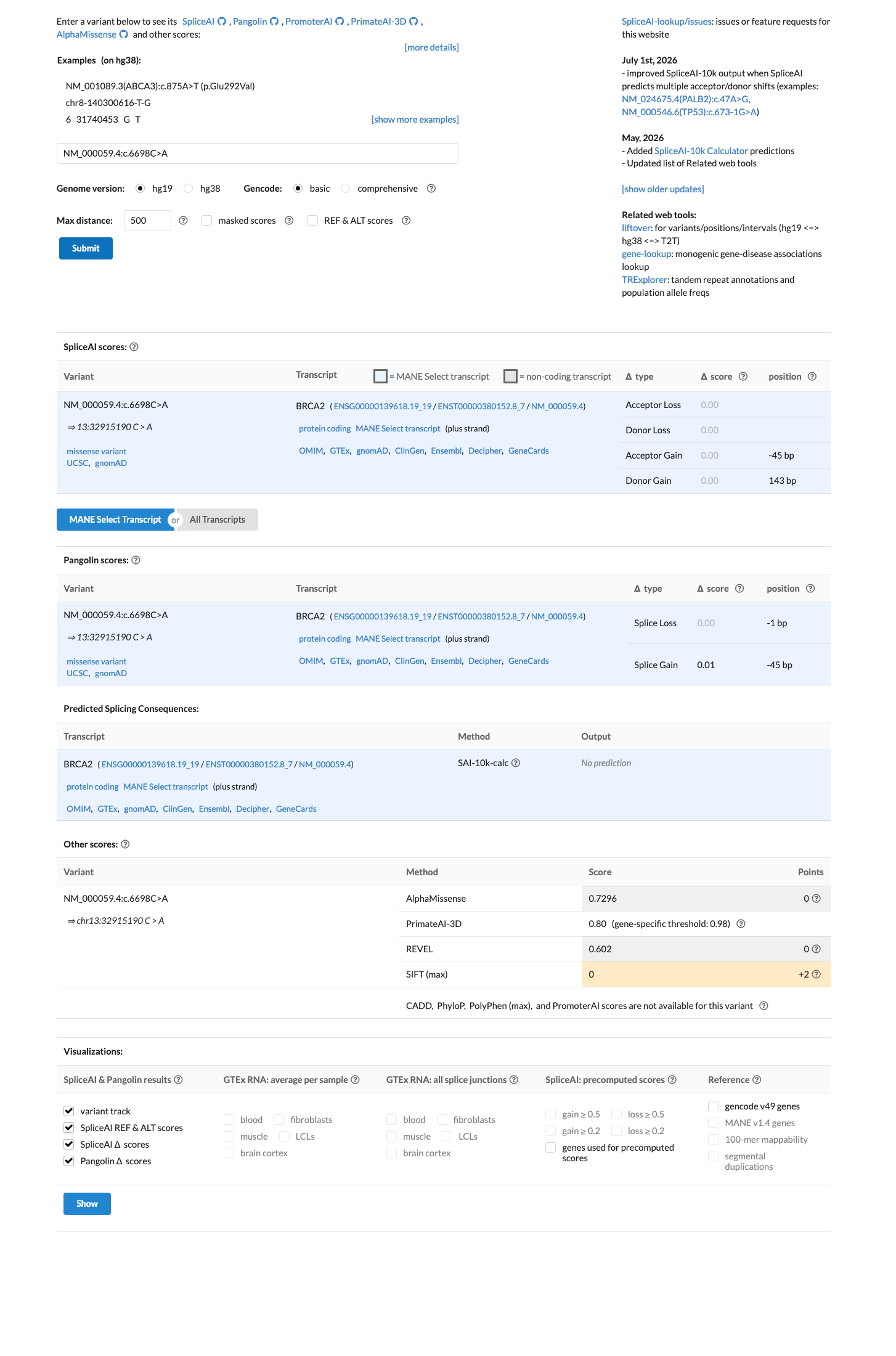Open the SpliceAI-lookup/issues link
896x1356 pixels.
click(667, 22)
